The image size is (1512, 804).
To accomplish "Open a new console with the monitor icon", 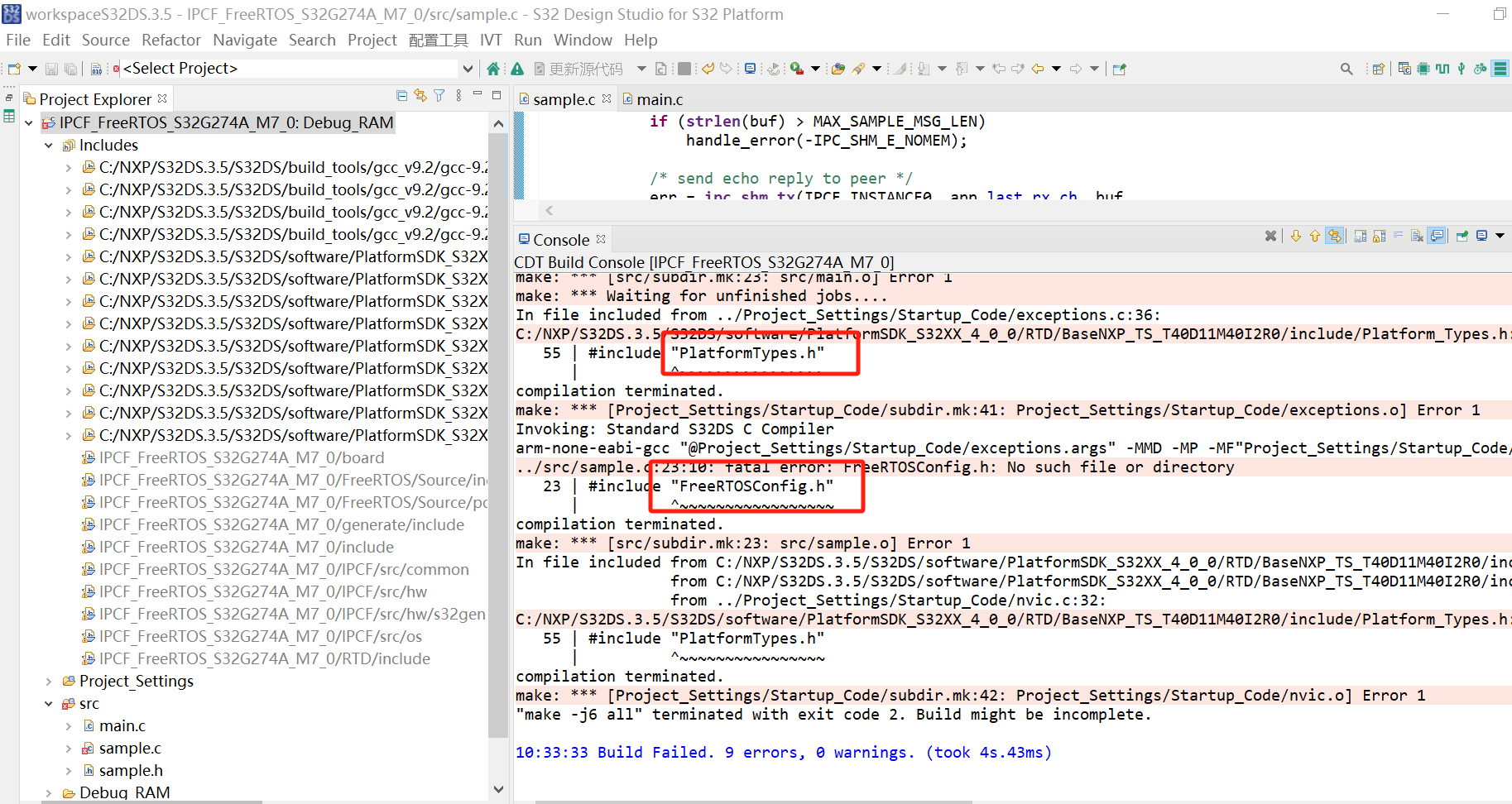I will (x=1483, y=236).
